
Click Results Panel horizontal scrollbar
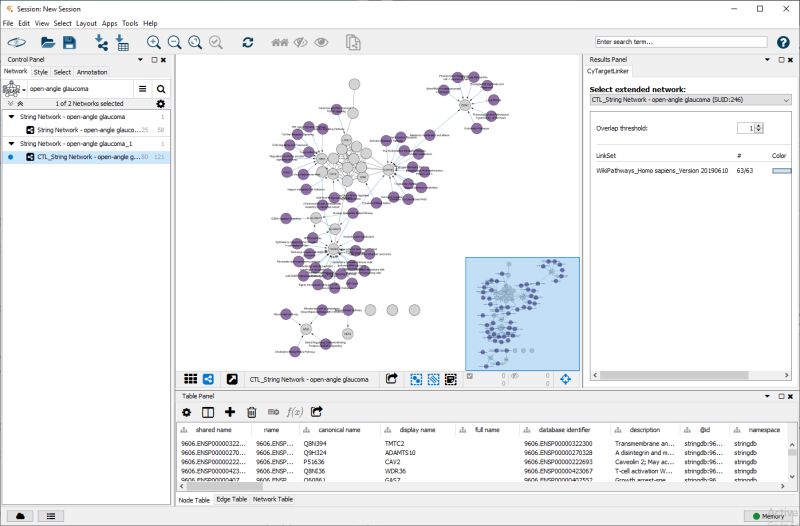click(x=674, y=375)
